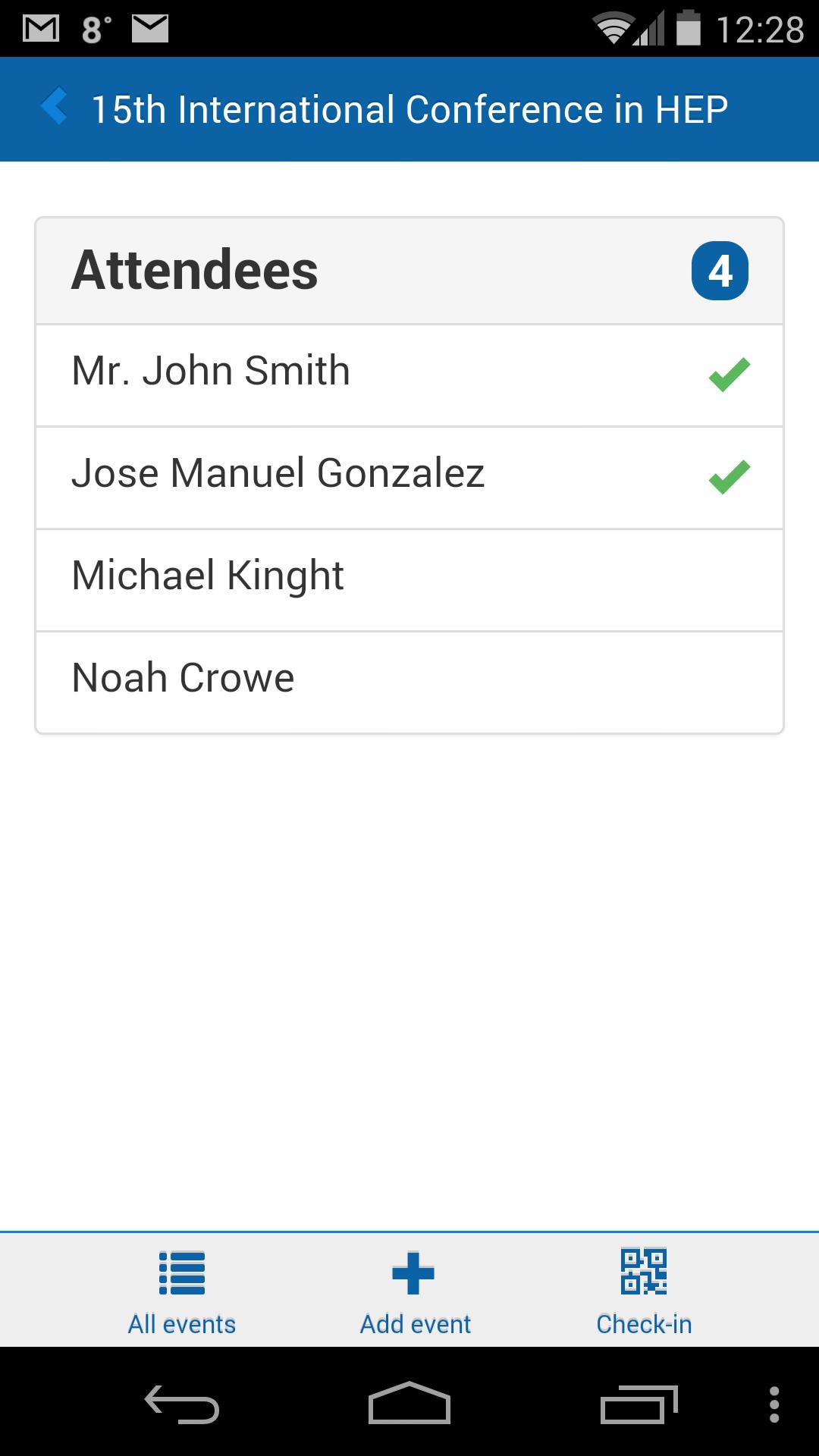Tap the Add event plus icon
The image size is (819, 1456).
pyautogui.click(x=413, y=1272)
